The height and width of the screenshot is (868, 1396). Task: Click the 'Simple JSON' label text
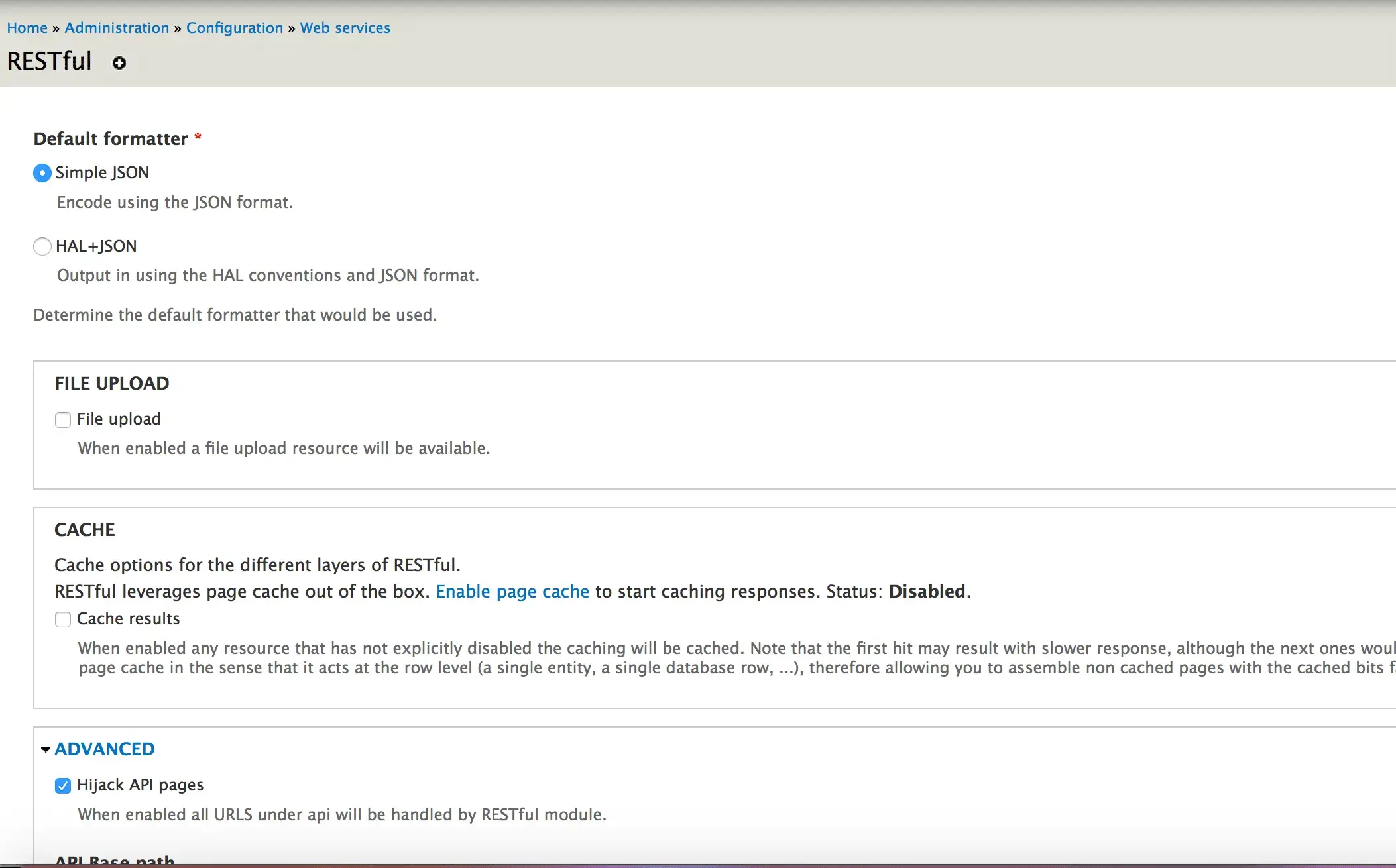102,172
